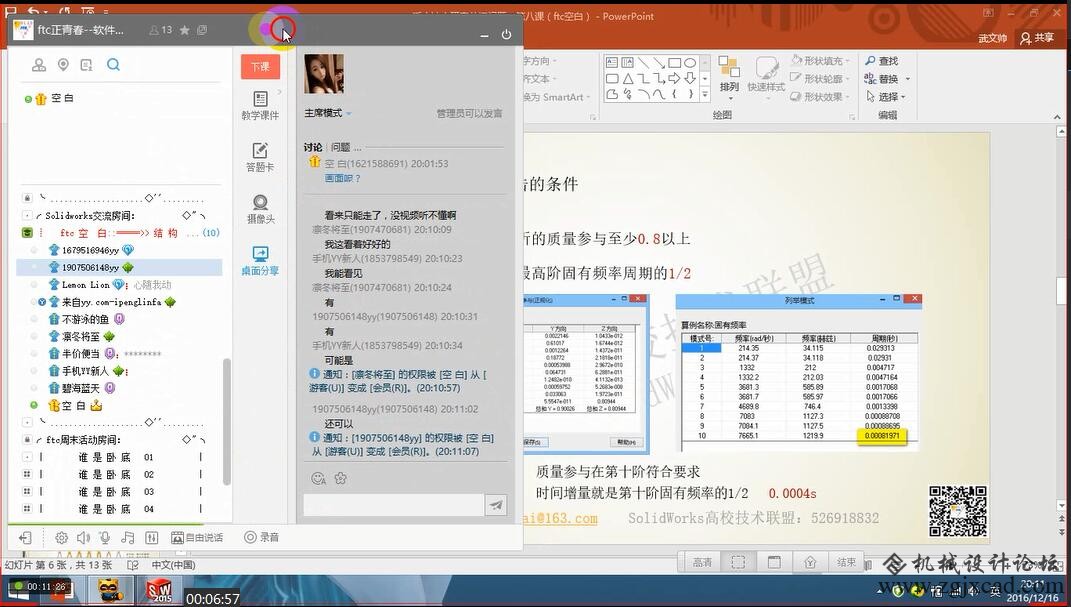Click the speaker volume icon in YY
Viewport: 1071px width, 607px height.
pos(83,538)
